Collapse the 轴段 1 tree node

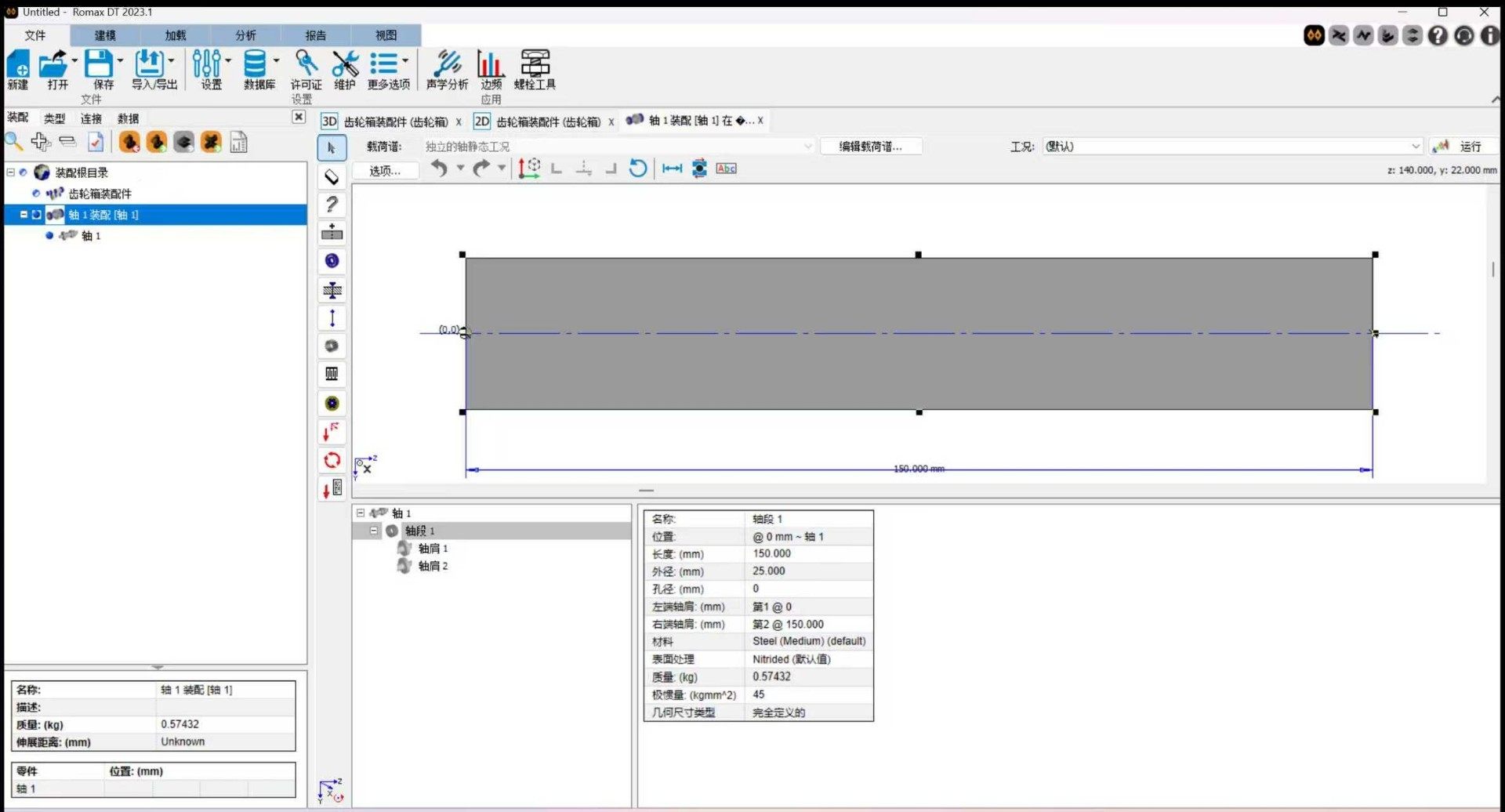tap(374, 531)
